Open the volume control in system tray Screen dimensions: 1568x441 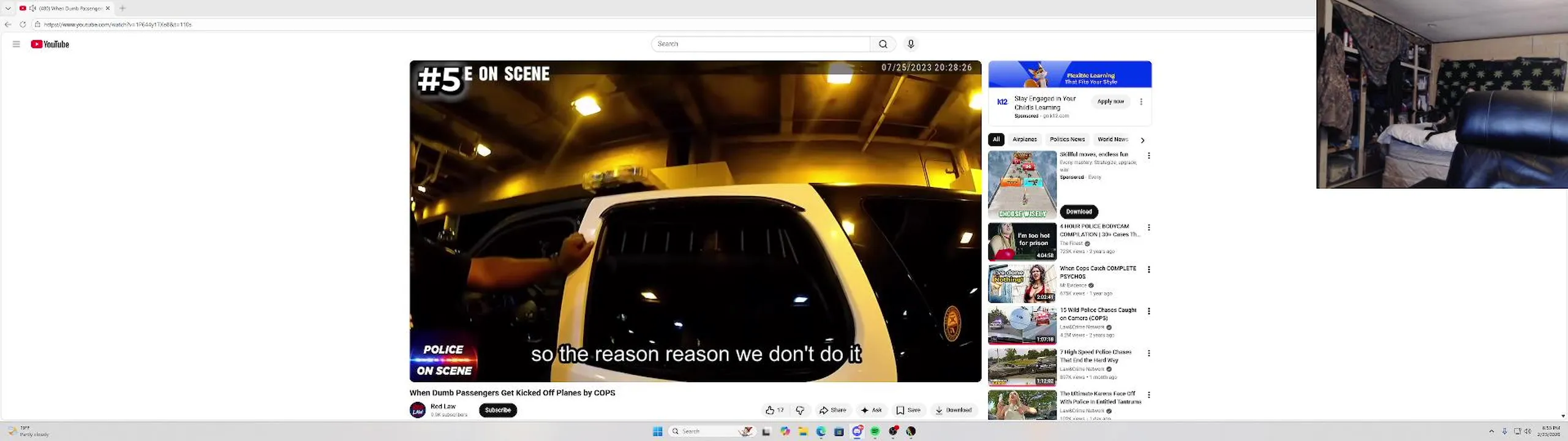tap(1528, 432)
